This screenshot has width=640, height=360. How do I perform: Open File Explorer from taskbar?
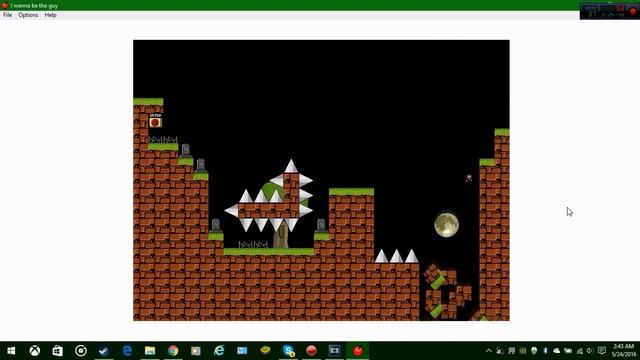[x=150, y=351]
